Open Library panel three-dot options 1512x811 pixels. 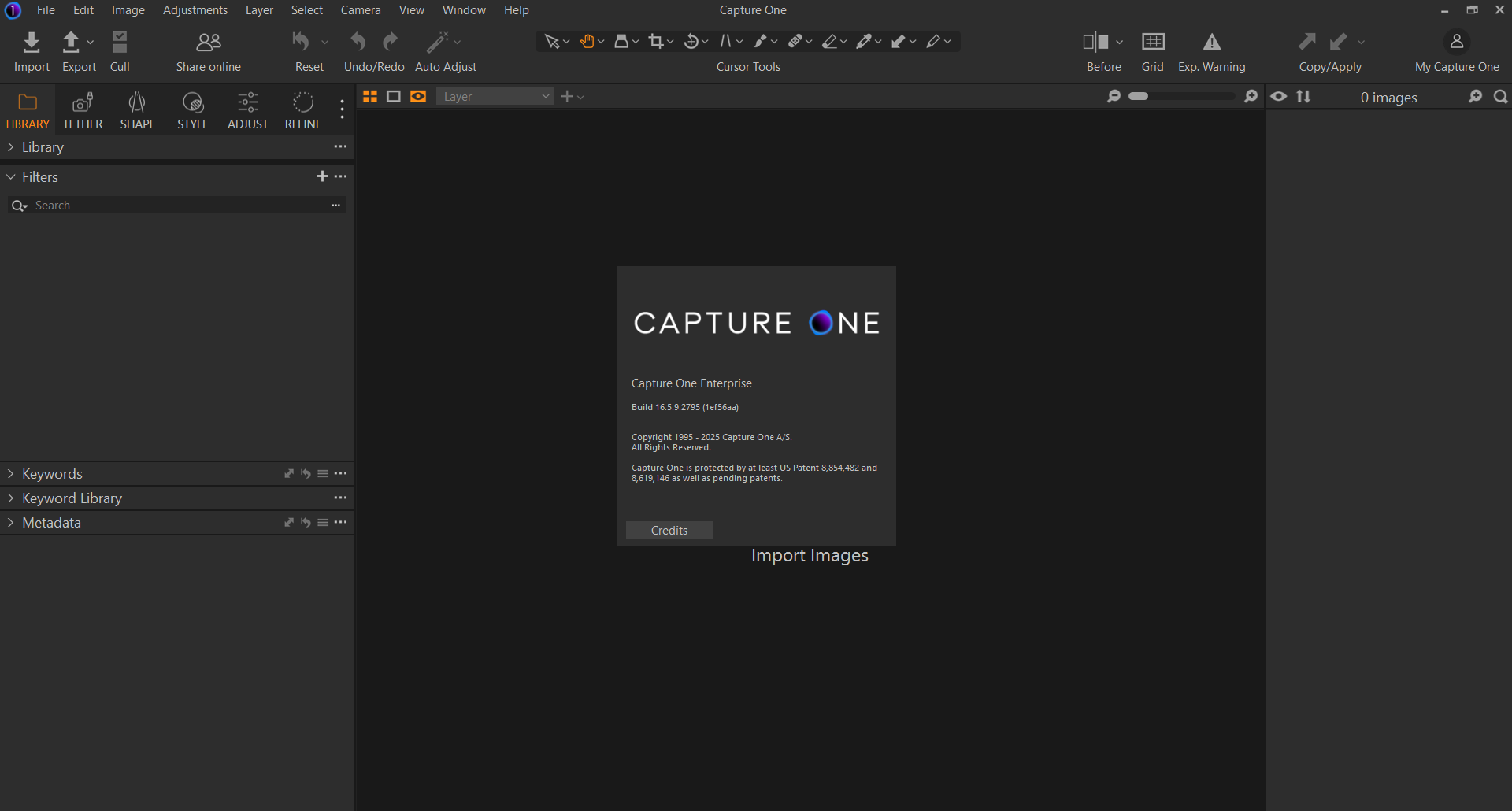click(340, 146)
